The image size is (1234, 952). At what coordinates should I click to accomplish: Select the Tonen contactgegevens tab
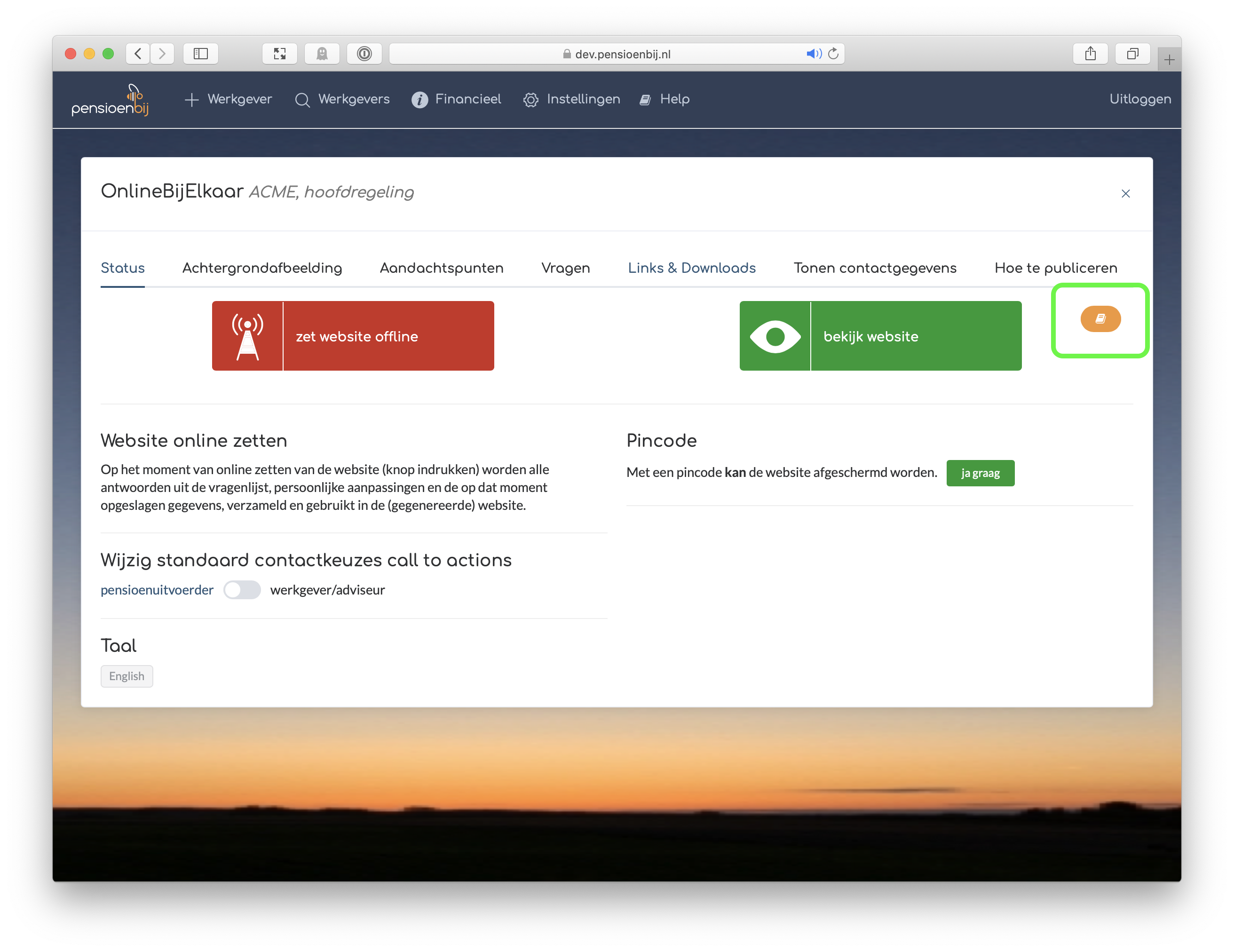(x=875, y=268)
